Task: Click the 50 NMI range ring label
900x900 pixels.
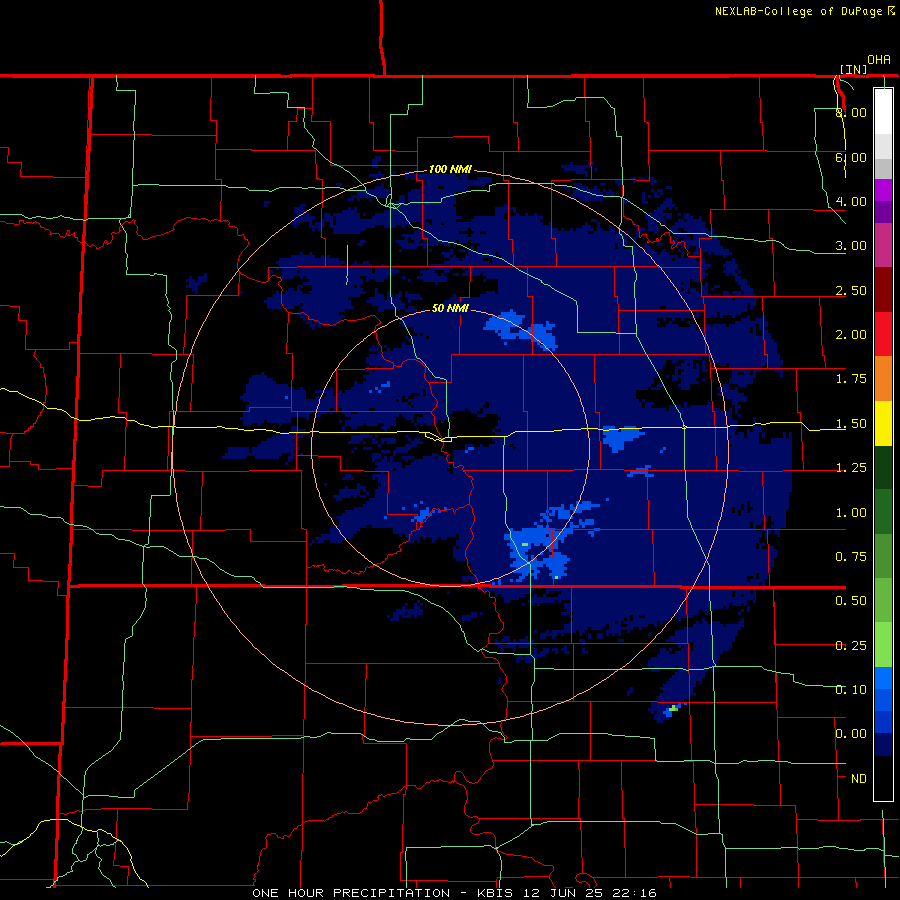Action: 450,308
